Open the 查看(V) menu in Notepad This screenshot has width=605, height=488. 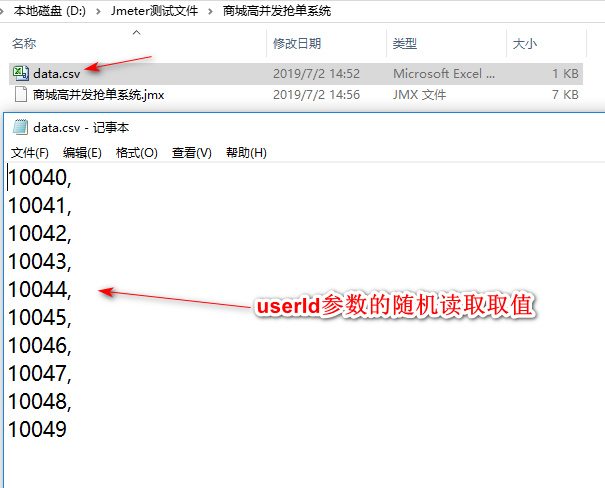coord(192,153)
